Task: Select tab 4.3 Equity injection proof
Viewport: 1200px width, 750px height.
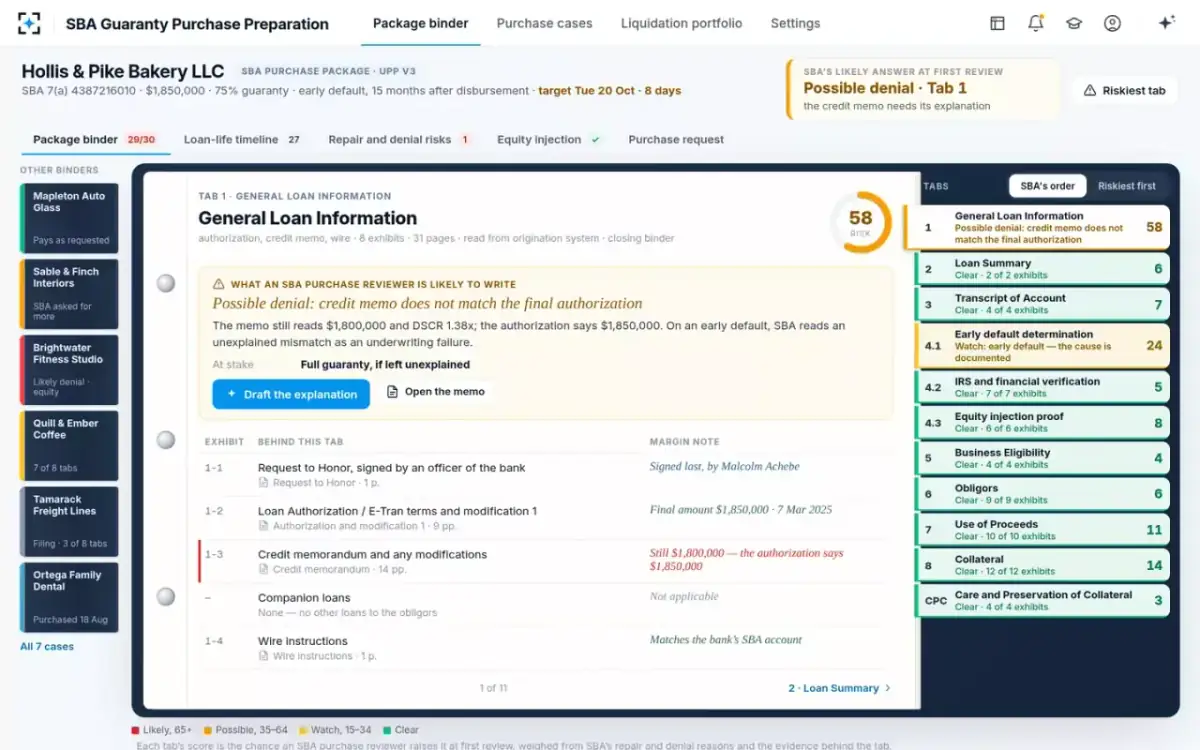Action: coord(1042,422)
